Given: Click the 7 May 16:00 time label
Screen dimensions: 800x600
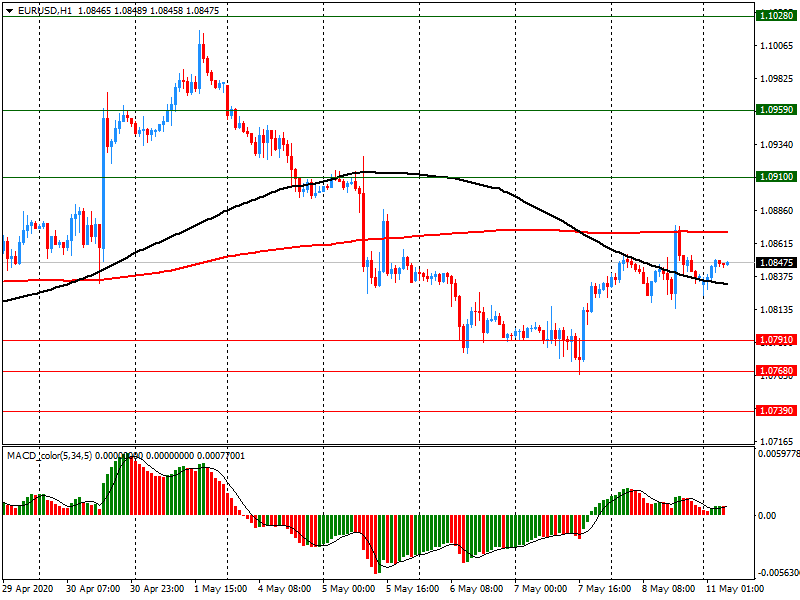Looking at the screenshot, I should click(605, 589).
